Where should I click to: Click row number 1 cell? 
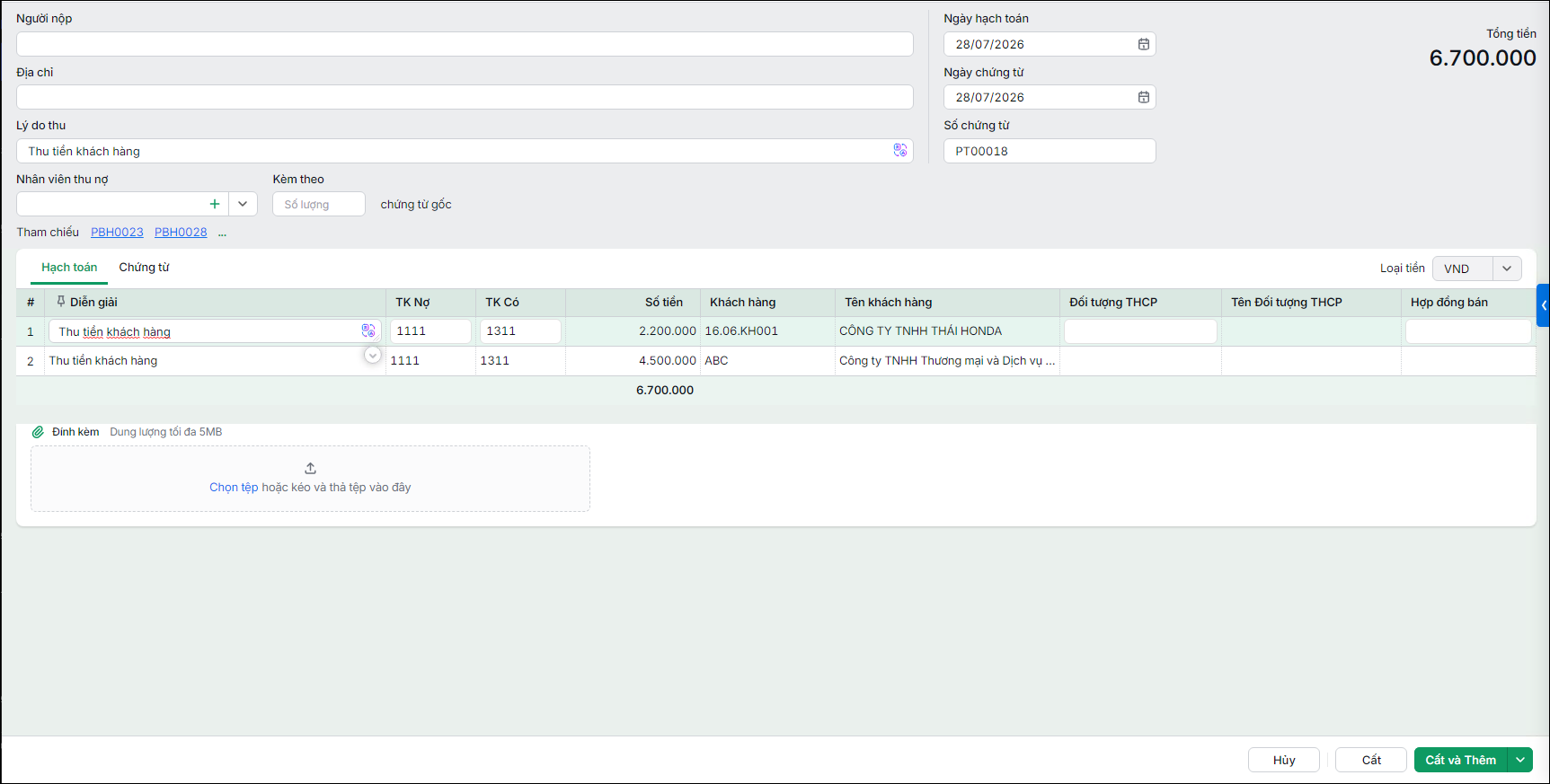[x=31, y=331]
